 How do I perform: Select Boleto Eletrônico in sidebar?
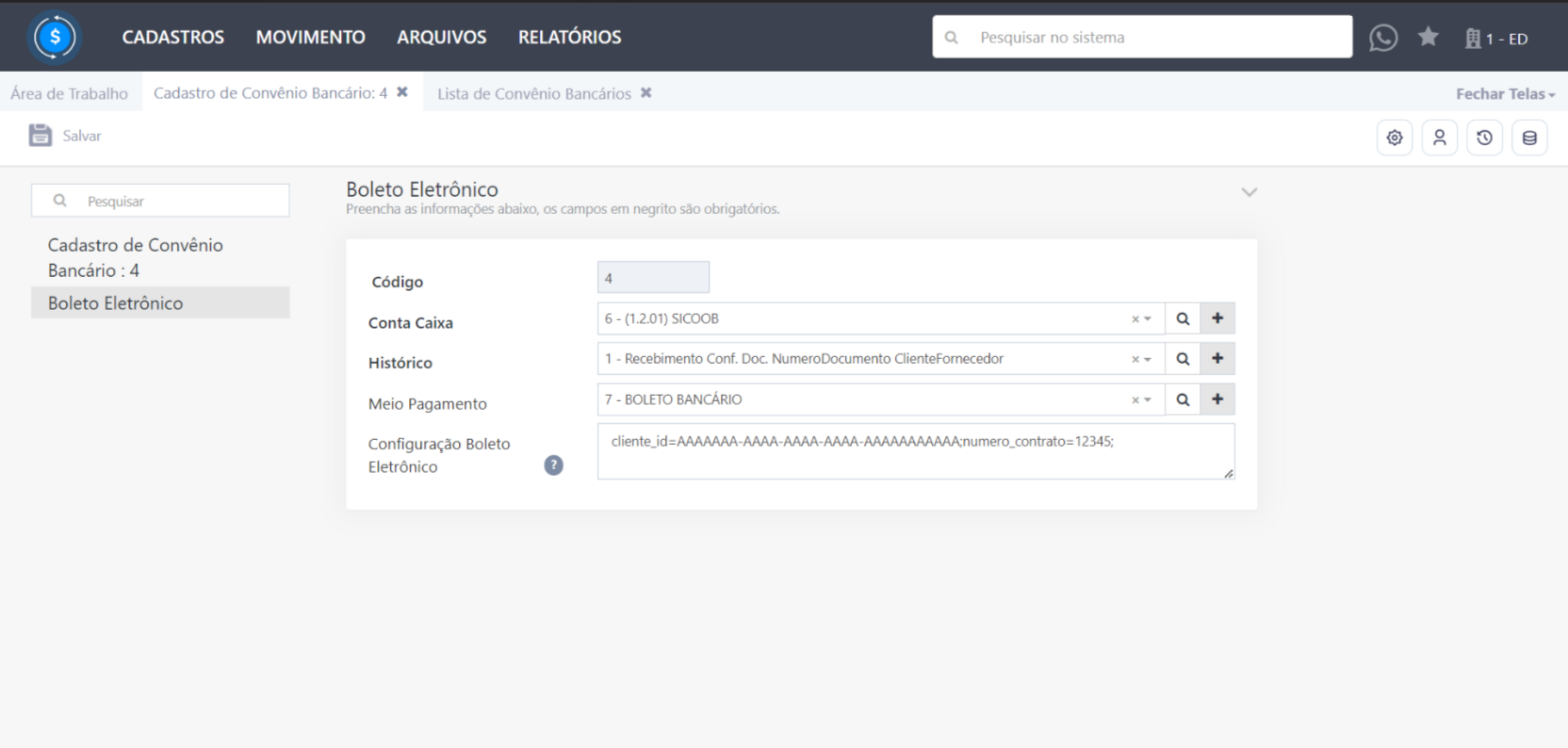click(x=160, y=302)
